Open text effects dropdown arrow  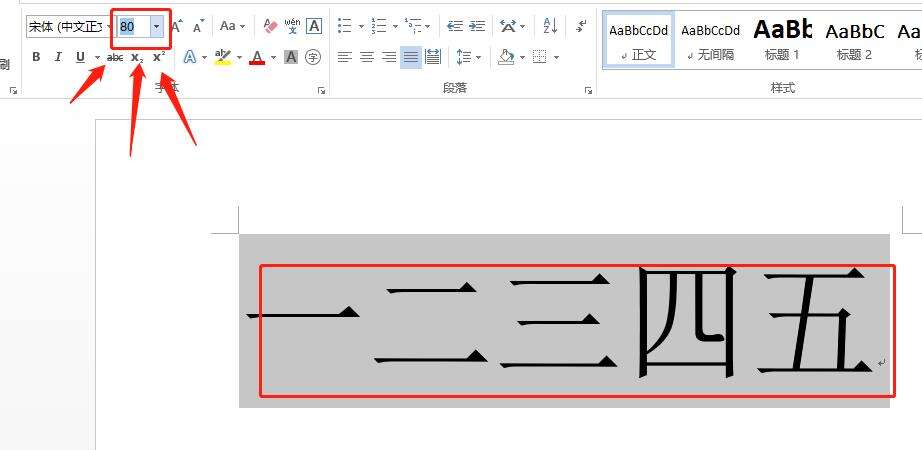click(x=204, y=58)
